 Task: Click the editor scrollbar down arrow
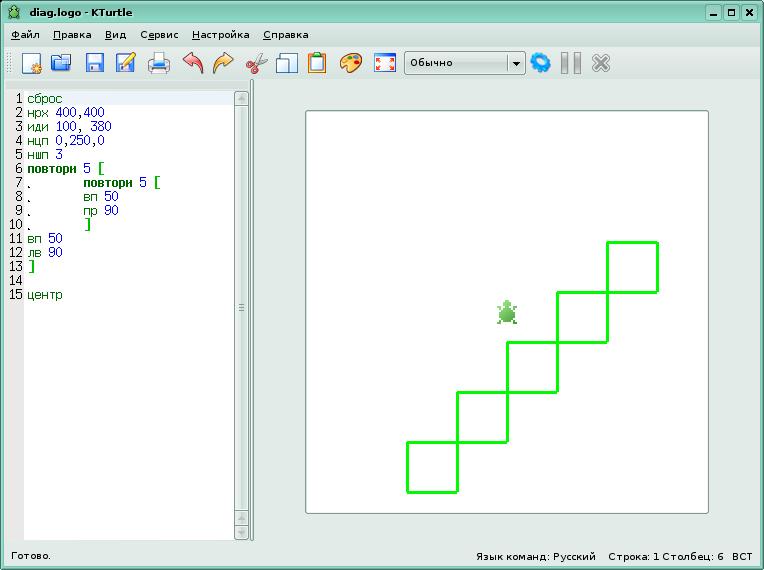[x=241, y=533]
